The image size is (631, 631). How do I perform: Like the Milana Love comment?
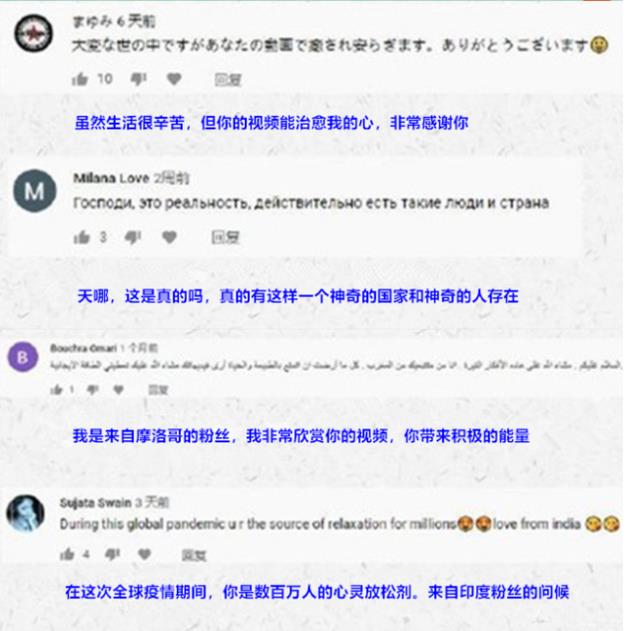coord(81,237)
